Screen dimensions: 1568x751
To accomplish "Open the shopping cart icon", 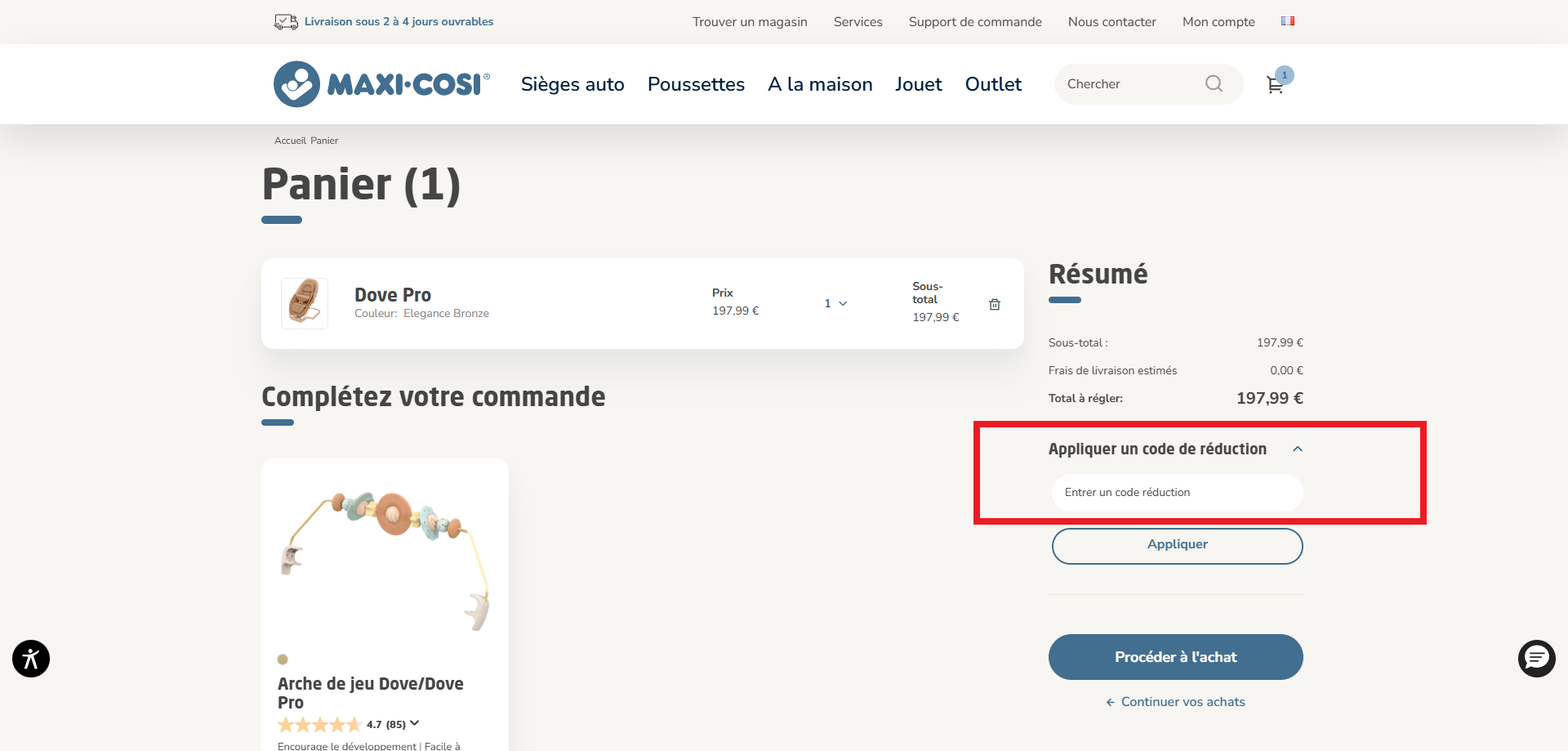I will coord(1275,85).
